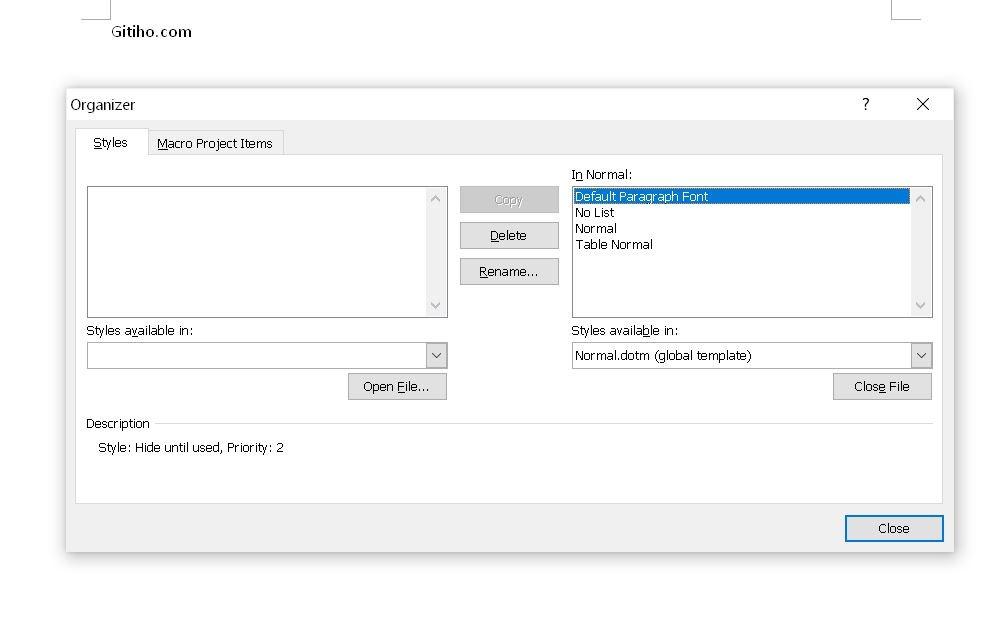Select the No List style
The width and height of the screenshot is (1006, 623).
(595, 212)
